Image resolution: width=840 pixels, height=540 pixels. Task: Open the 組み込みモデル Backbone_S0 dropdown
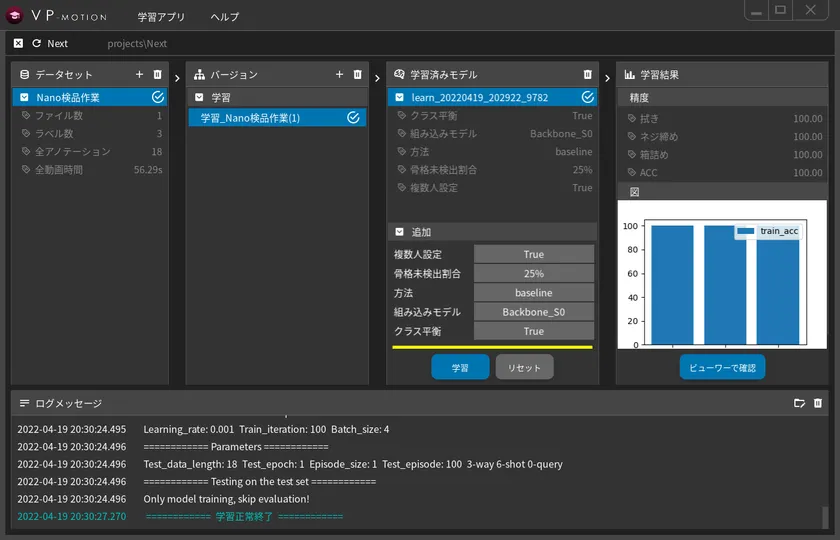coord(533,312)
